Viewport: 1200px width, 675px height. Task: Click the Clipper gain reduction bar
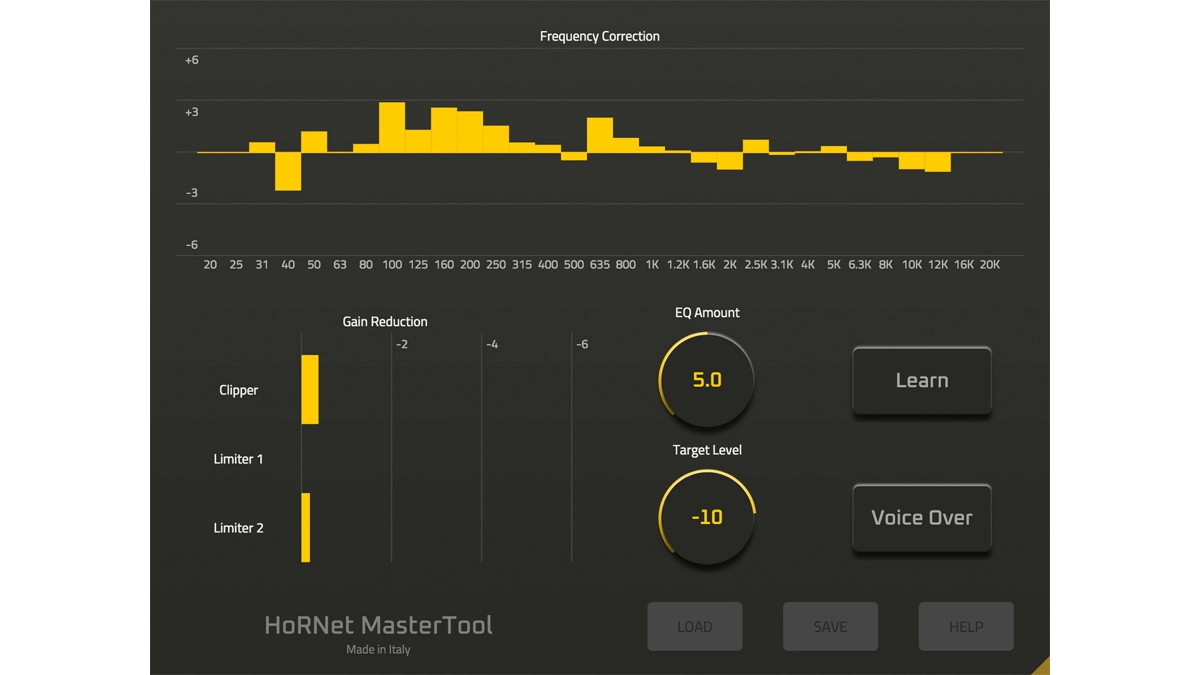(310, 389)
